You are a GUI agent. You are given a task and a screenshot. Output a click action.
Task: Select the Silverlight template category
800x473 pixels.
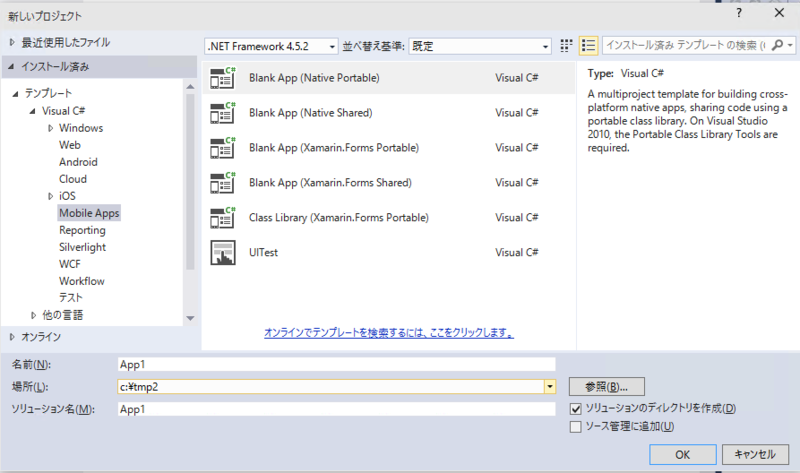(82, 247)
